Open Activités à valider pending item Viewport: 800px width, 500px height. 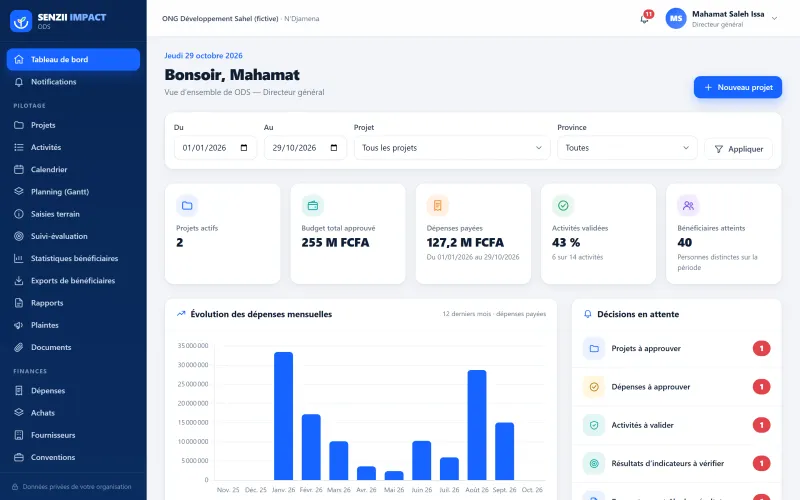tap(677, 425)
